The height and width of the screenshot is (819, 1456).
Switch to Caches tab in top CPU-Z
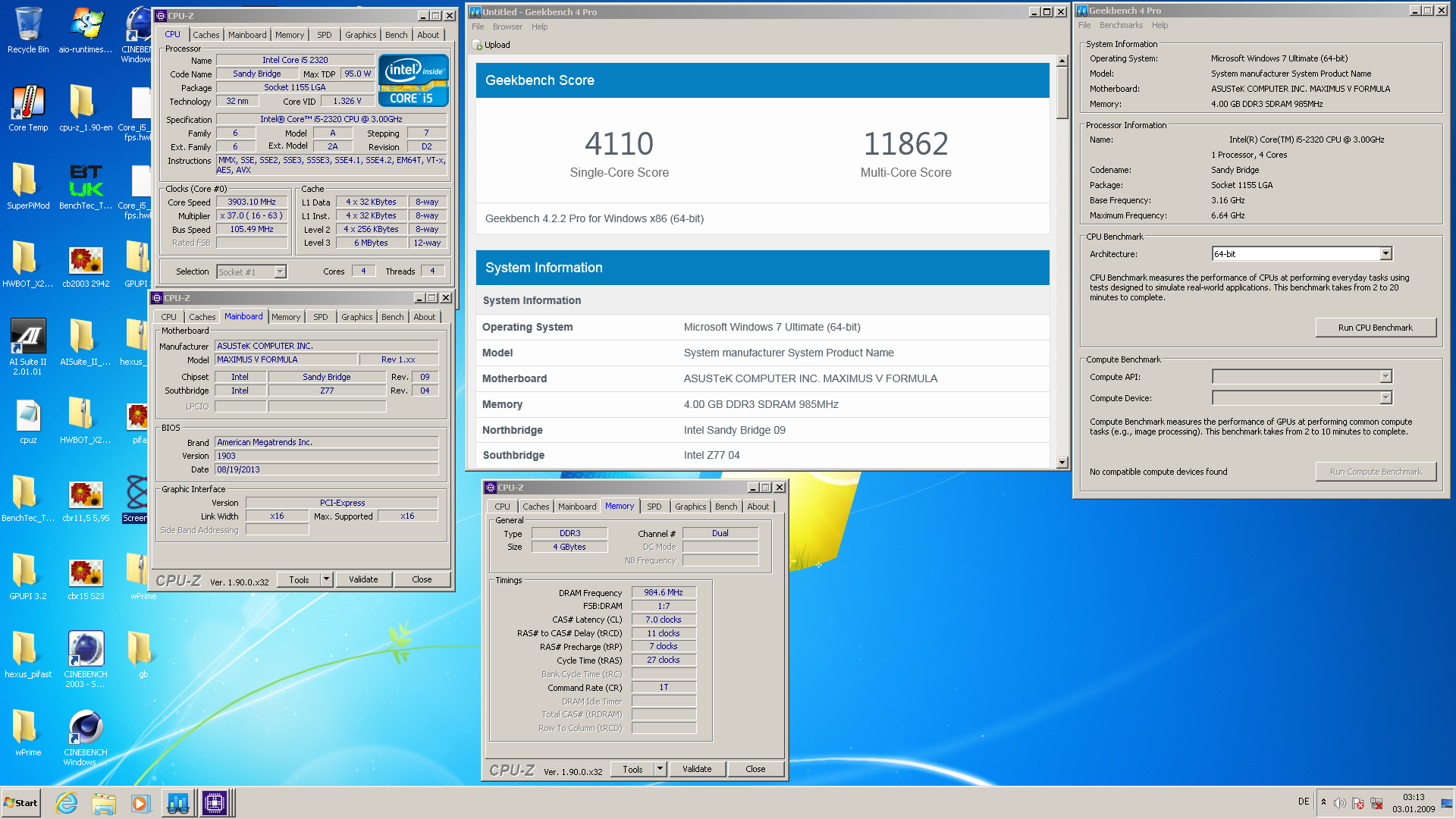[206, 35]
